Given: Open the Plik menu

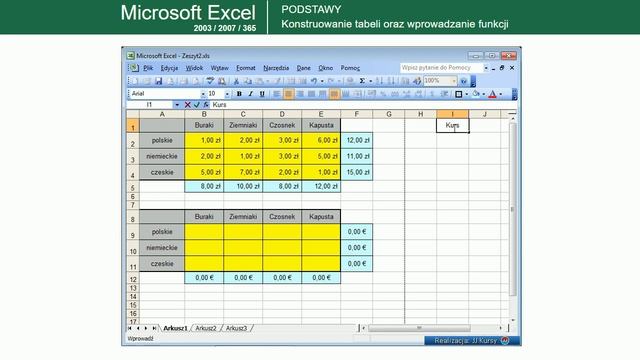Looking at the screenshot, I should [x=148, y=68].
